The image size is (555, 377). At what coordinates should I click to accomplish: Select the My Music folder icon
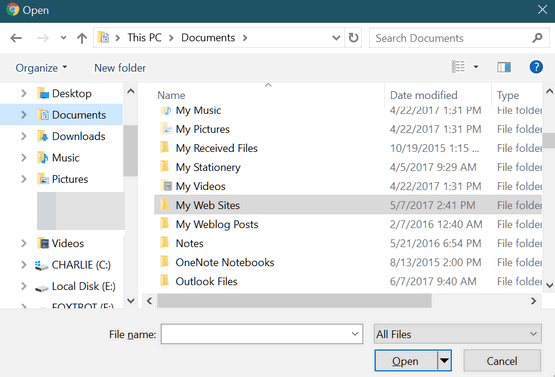(x=166, y=110)
